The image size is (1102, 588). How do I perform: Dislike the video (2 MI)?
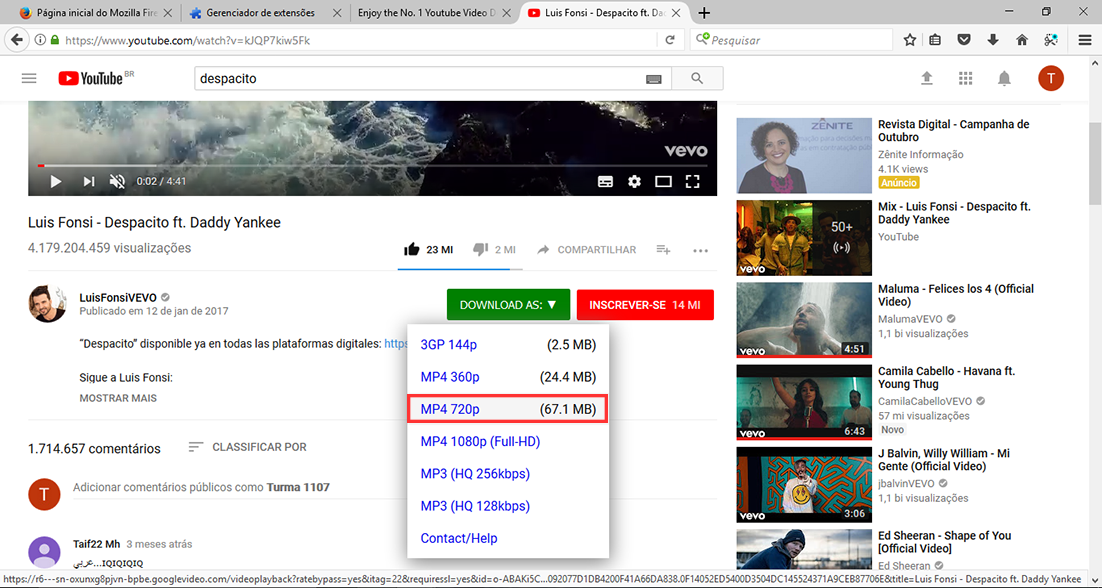[495, 249]
